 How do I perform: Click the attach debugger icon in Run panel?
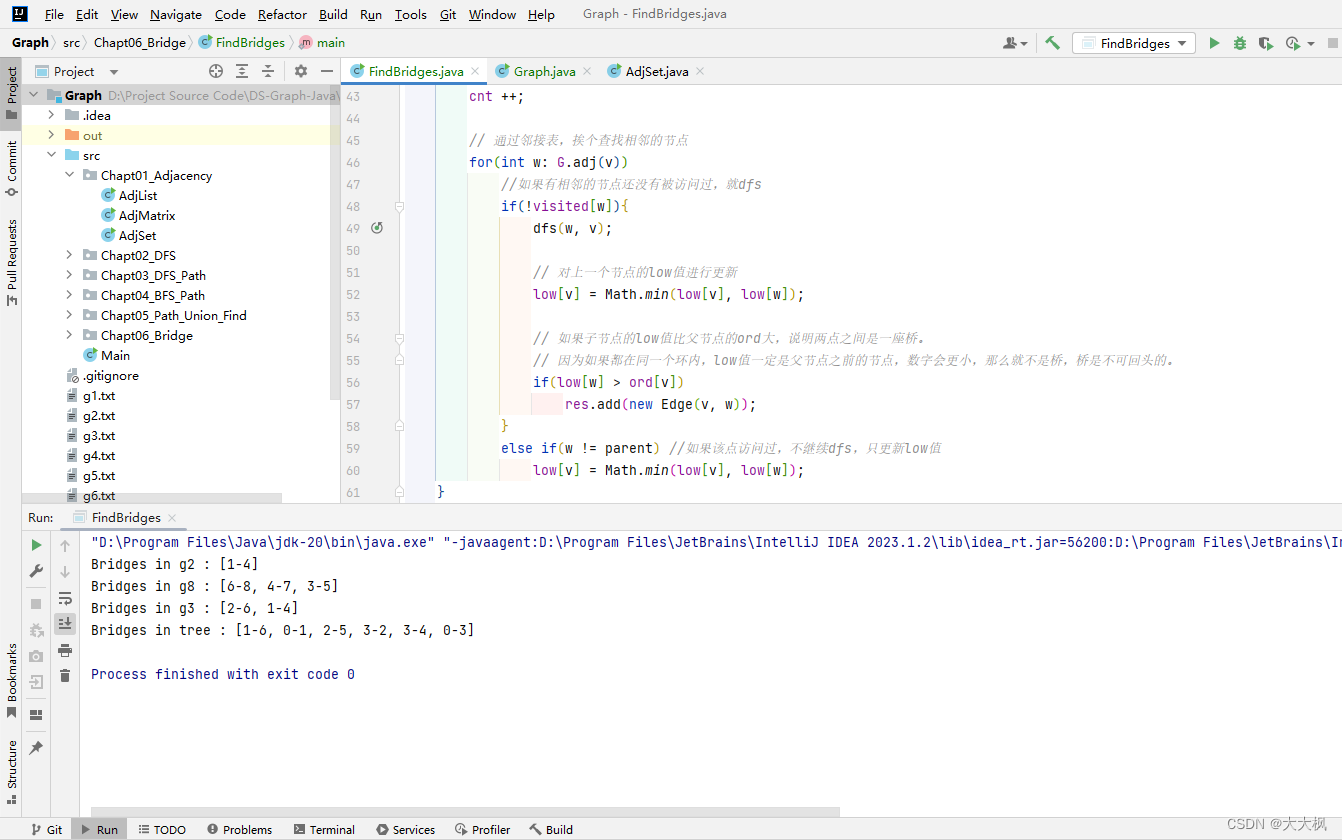pyautogui.click(x=36, y=630)
